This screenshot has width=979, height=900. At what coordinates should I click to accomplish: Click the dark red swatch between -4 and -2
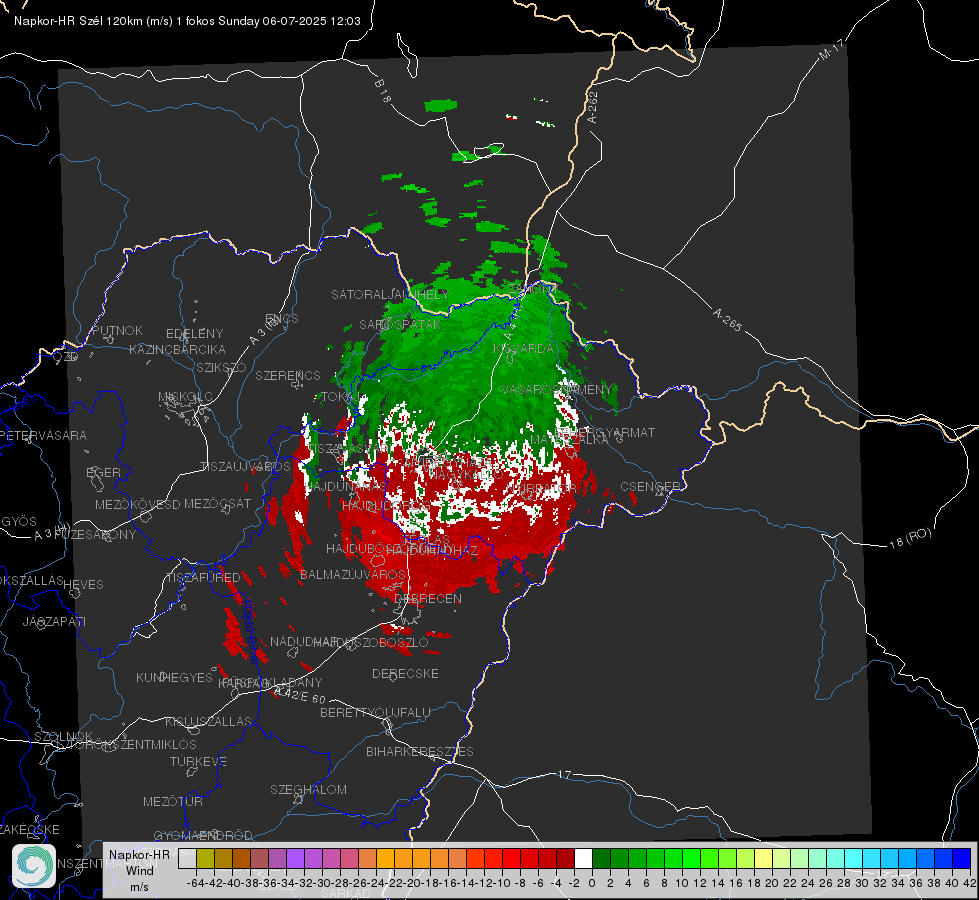(x=565, y=859)
